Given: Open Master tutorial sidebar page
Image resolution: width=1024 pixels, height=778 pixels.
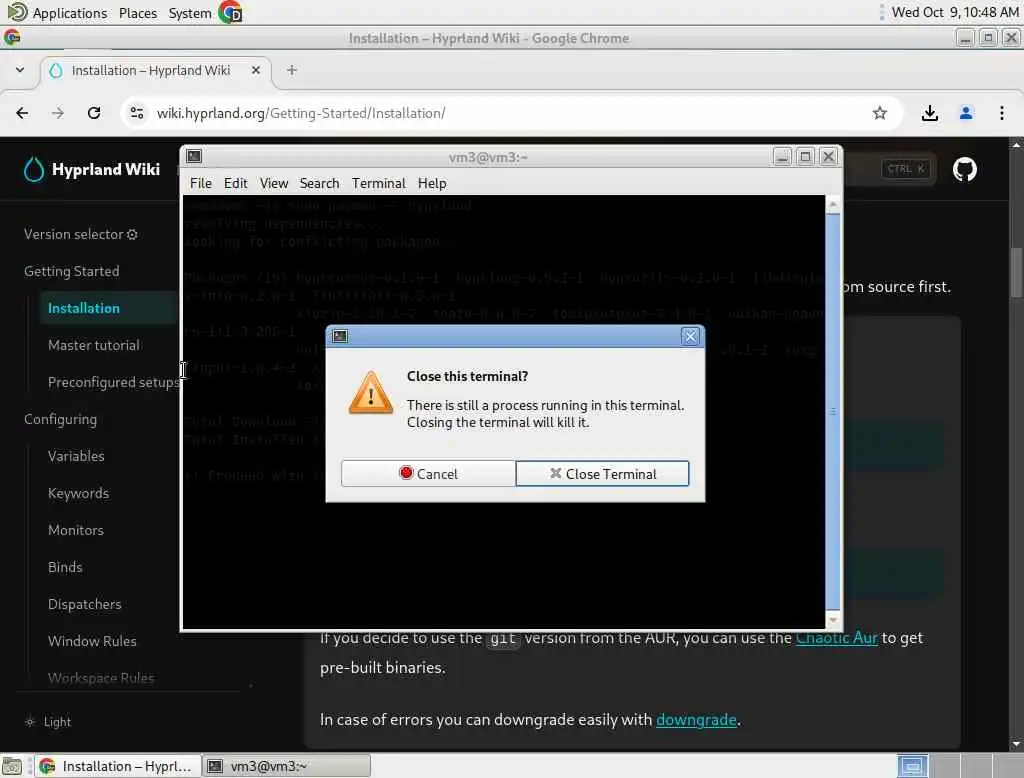Looking at the screenshot, I should point(94,346).
